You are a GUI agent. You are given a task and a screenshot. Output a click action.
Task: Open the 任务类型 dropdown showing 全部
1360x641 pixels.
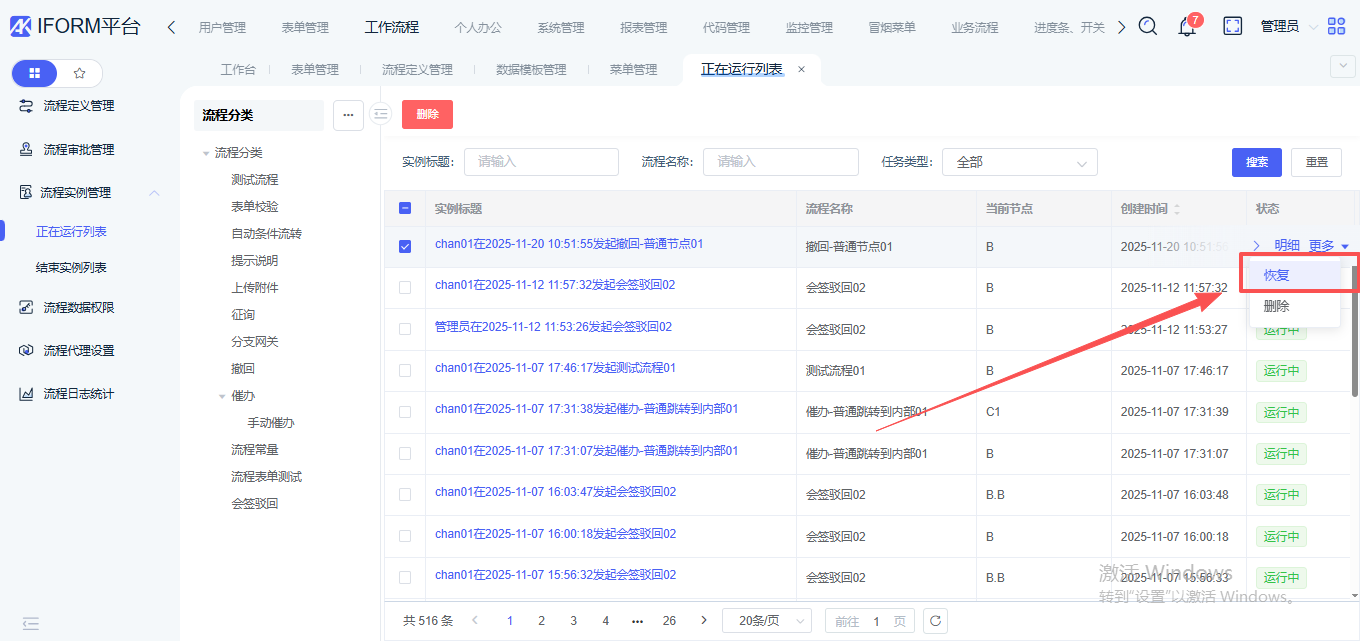click(x=1019, y=162)
